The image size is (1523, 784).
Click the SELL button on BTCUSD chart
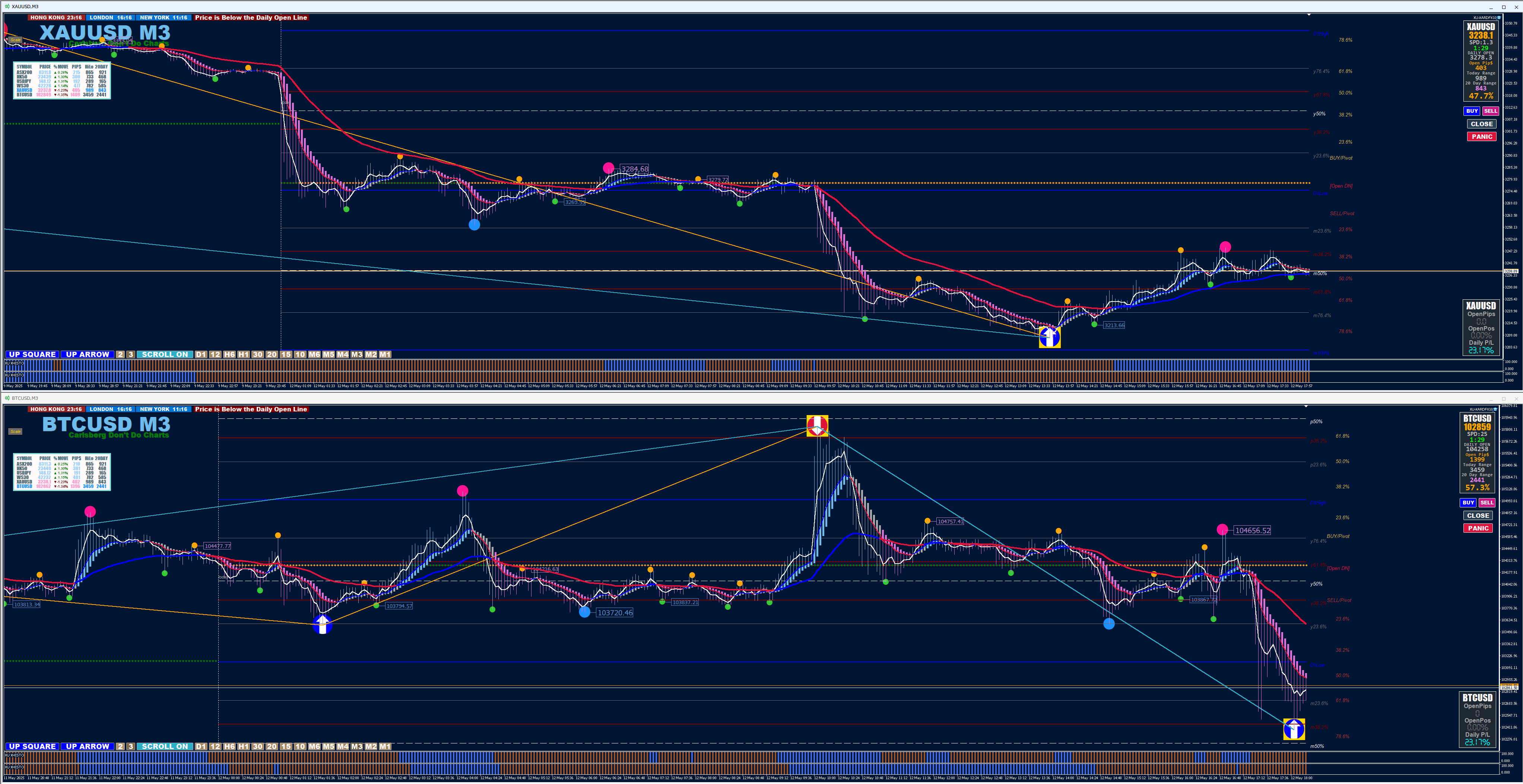1486,503
